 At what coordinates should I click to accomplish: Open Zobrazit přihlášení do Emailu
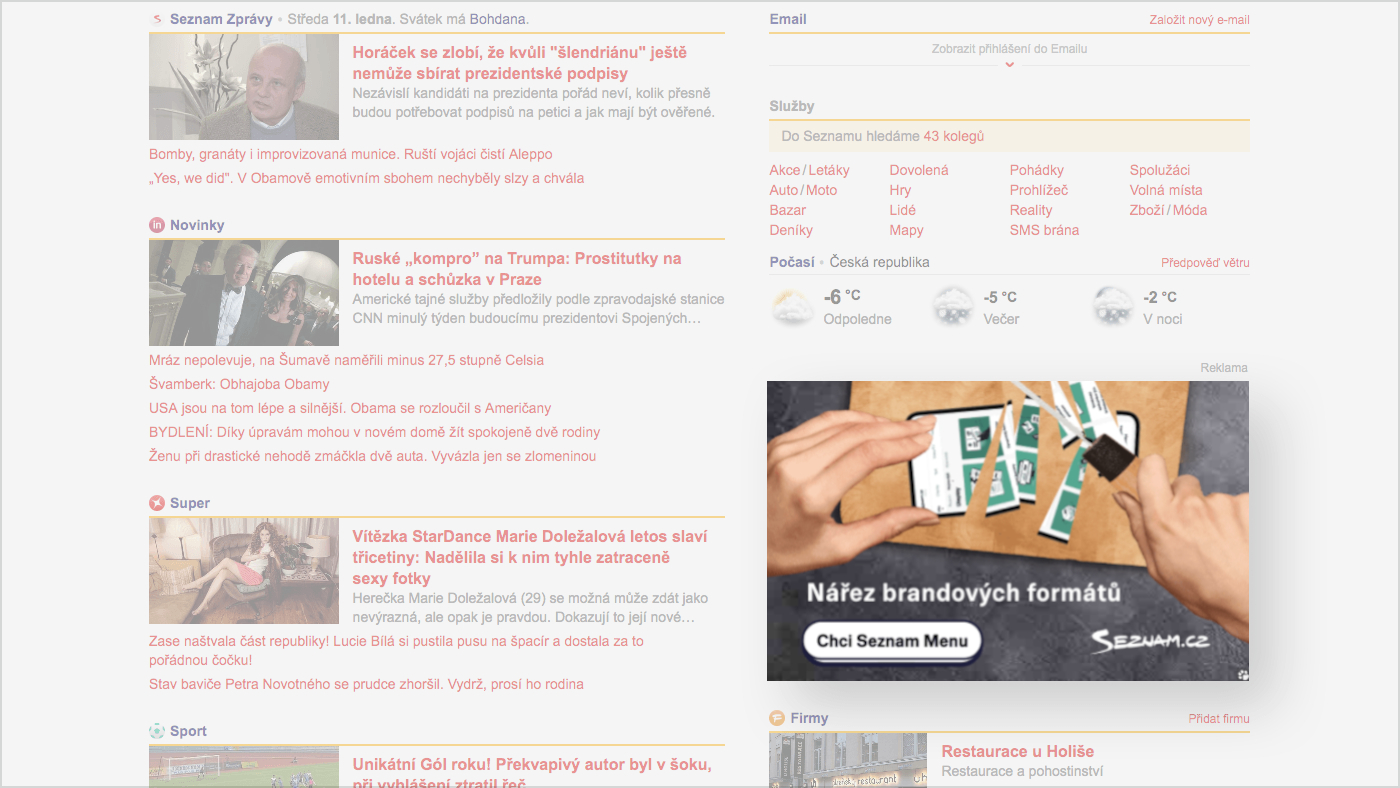[1009, 49]
